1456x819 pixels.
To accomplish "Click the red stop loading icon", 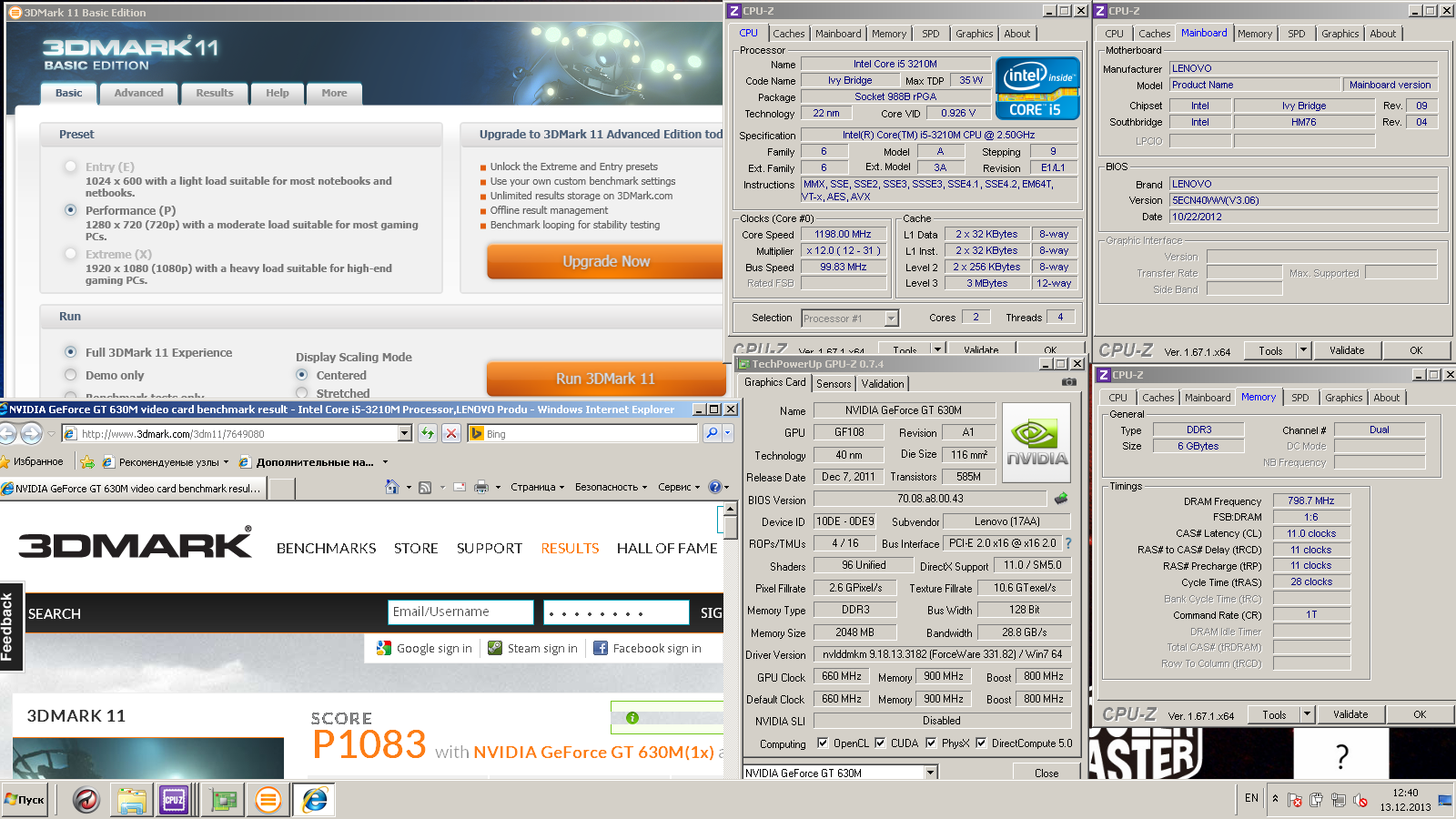I will pos(451,433).
